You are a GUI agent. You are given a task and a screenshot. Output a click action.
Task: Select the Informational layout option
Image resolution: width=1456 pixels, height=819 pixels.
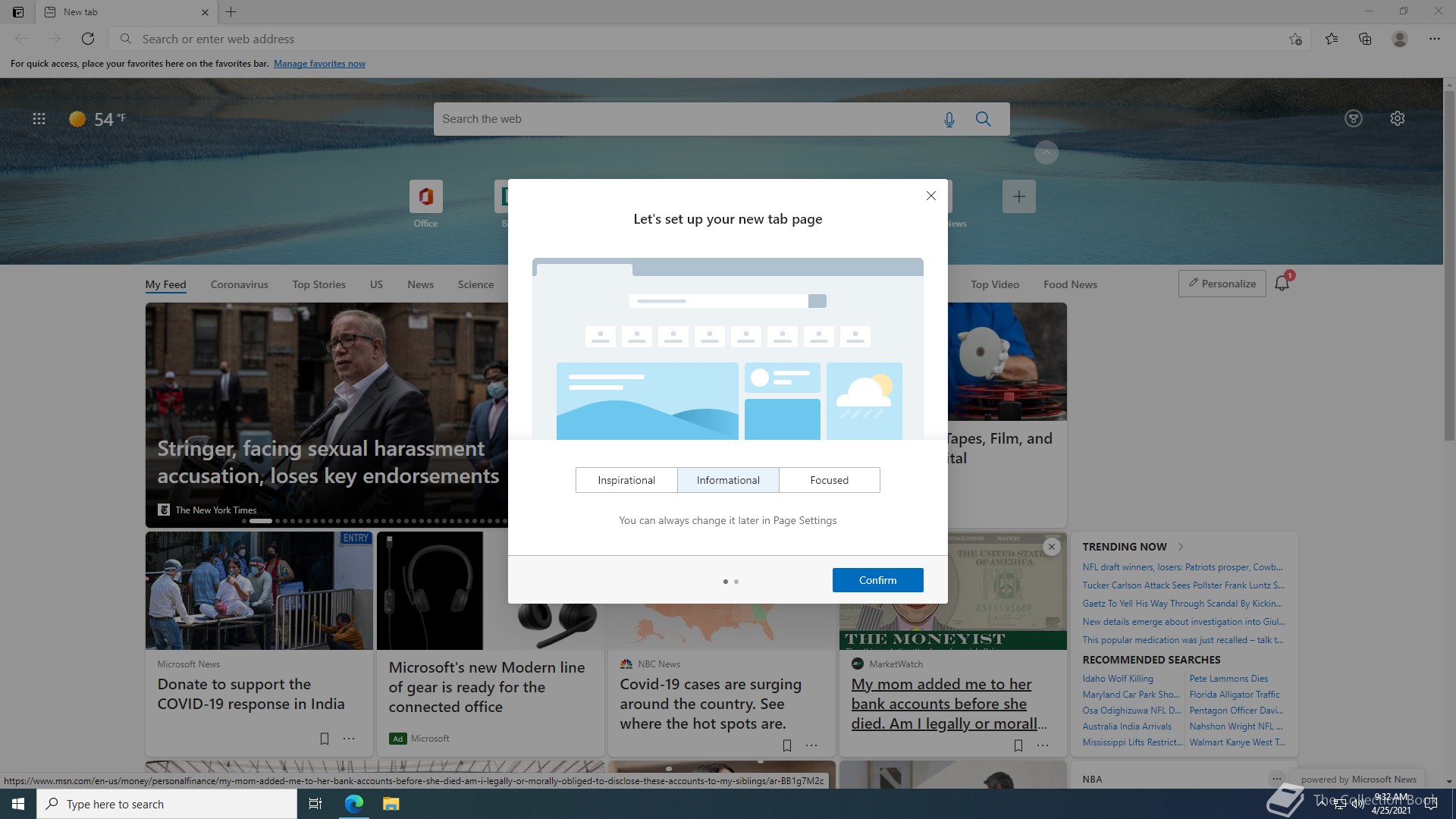point(728,480)
